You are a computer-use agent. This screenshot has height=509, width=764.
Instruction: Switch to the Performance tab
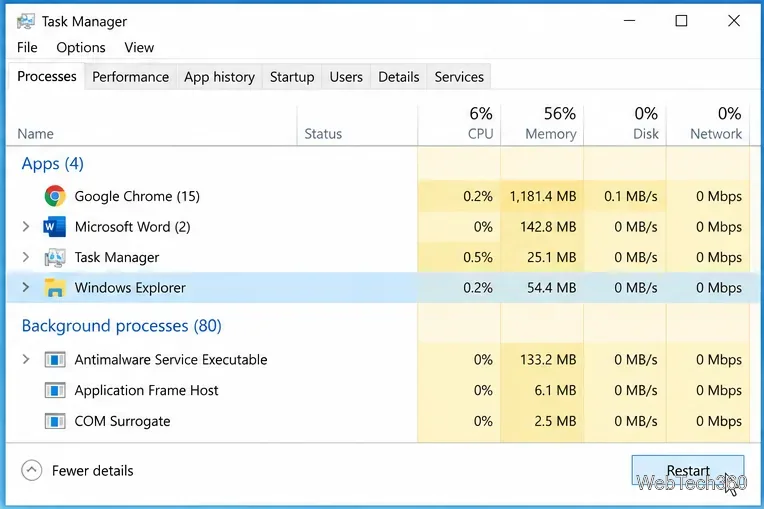tap(131, 77)
